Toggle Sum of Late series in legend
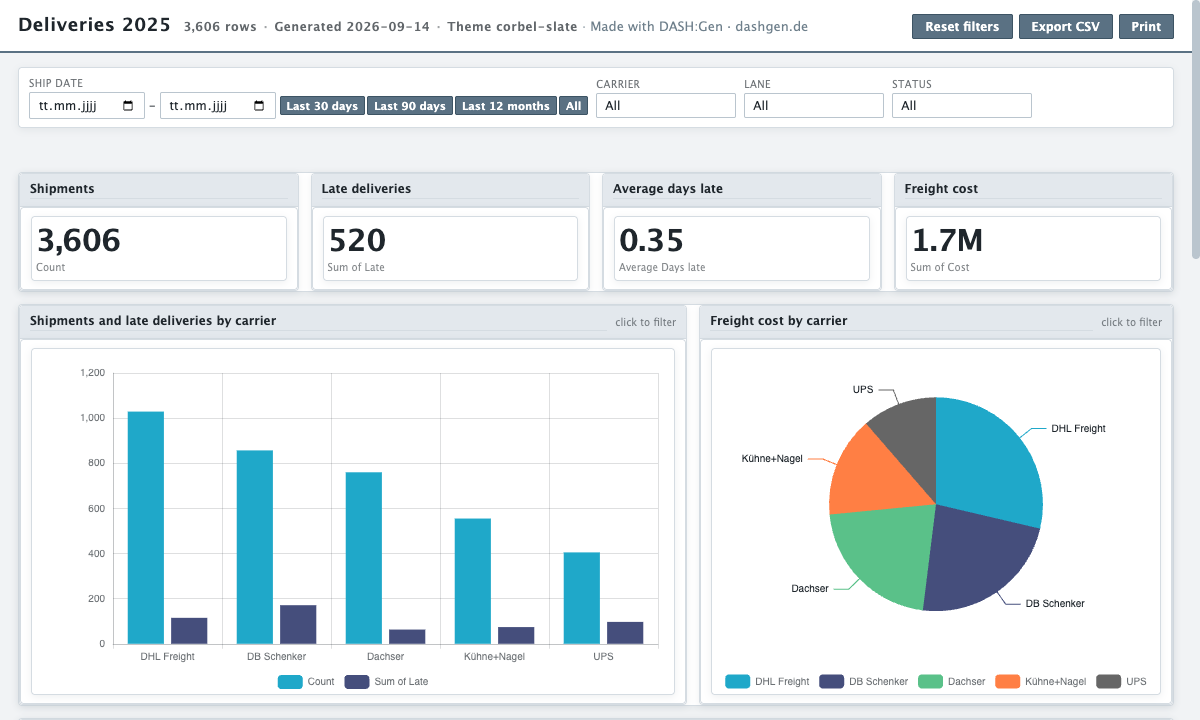The image size is (1200, 720). click(x=386, y=682)
